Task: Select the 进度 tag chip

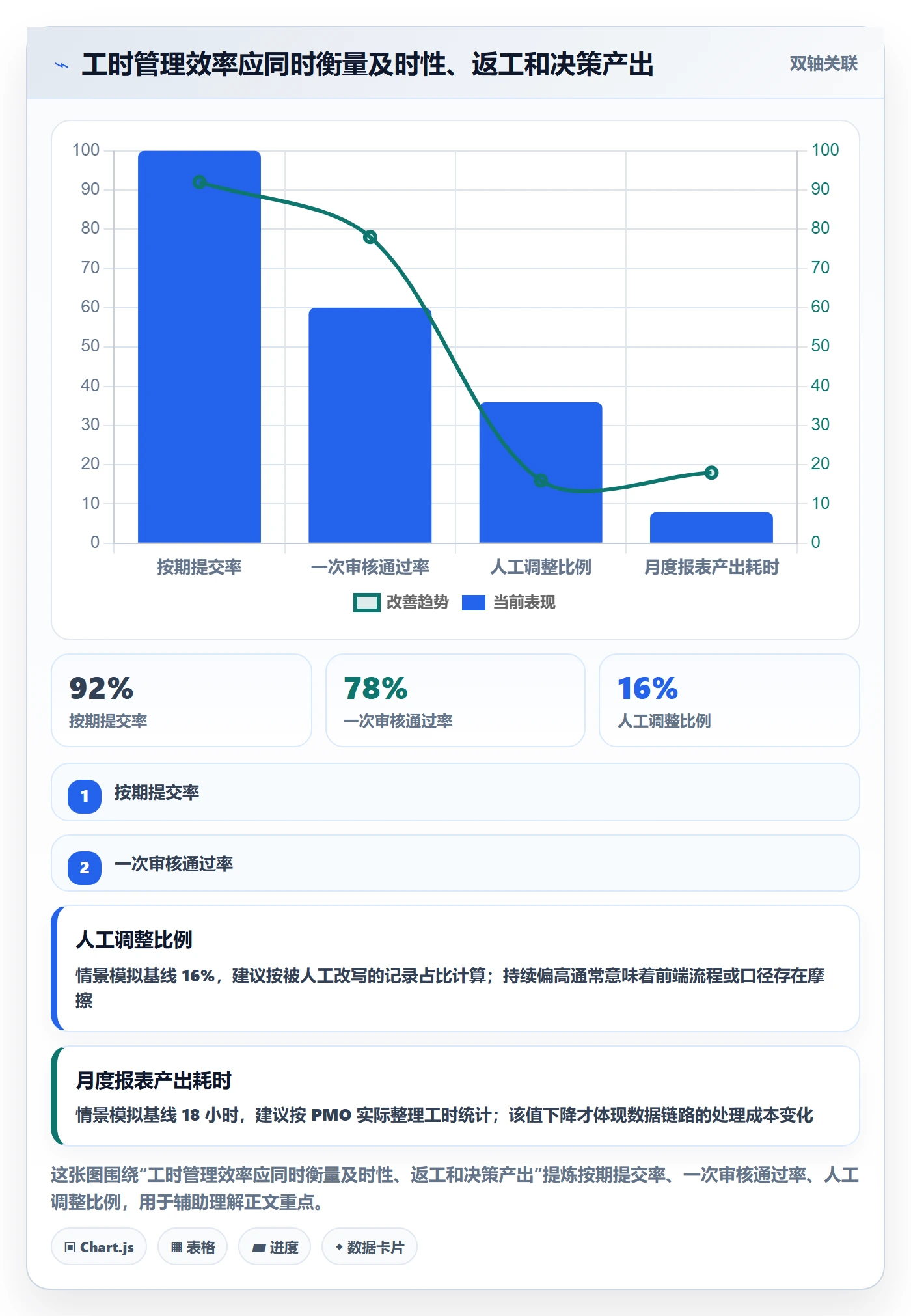Action: 275,1247
